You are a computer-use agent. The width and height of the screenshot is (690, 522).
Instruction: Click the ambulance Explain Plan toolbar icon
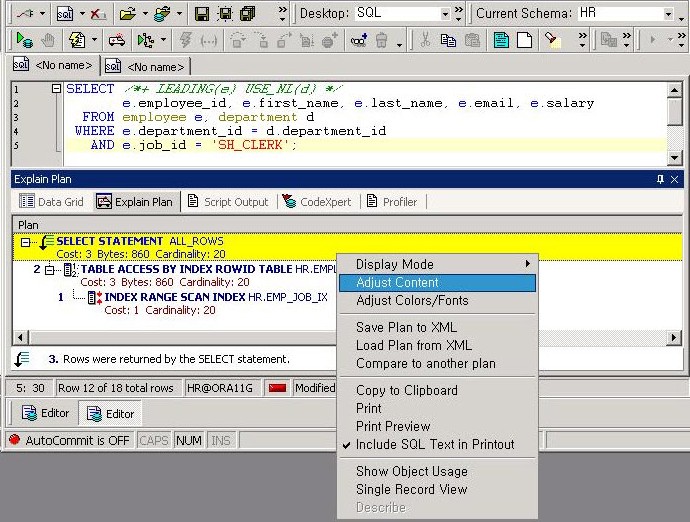(116, 41)
